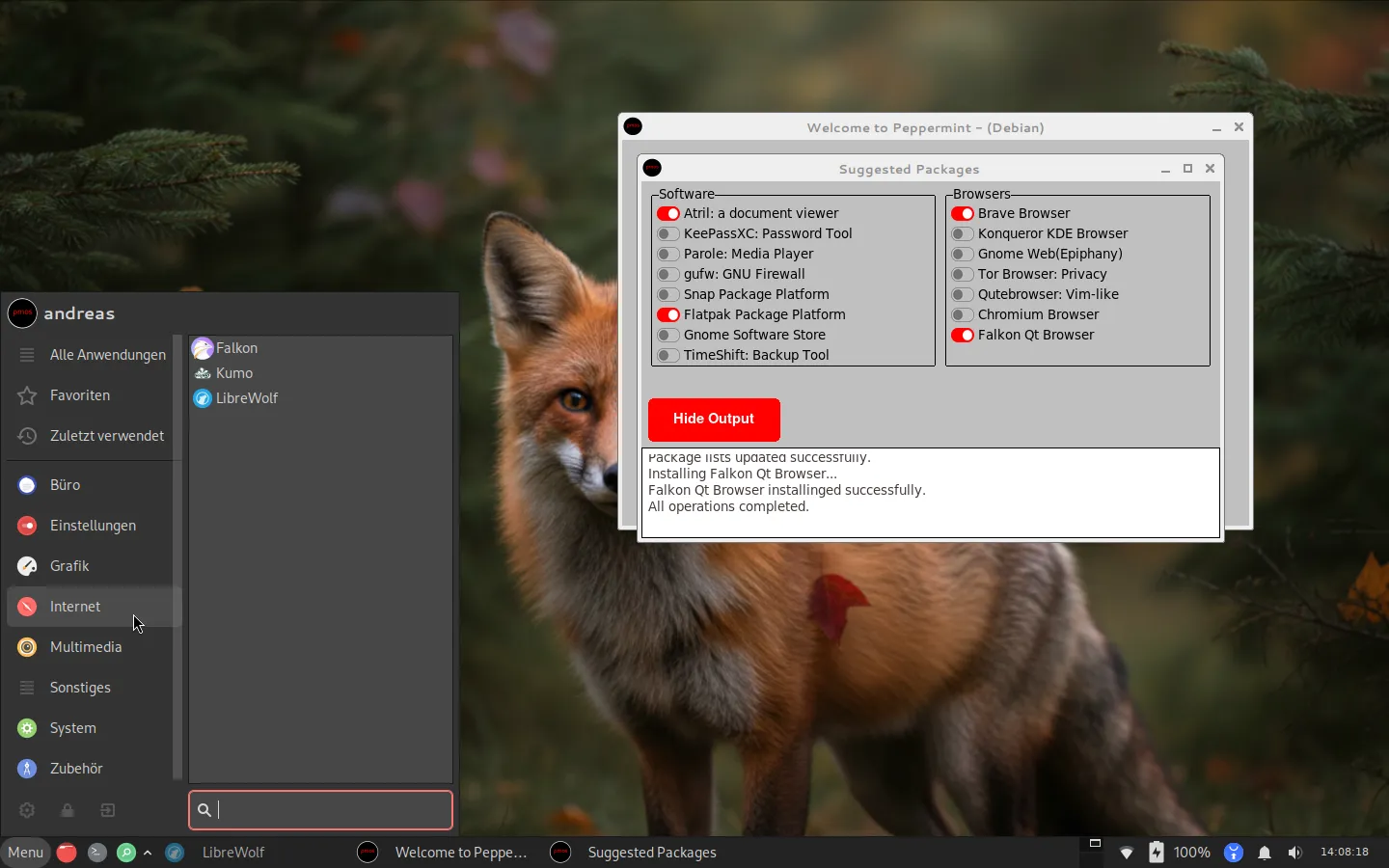The height and width of the screenshot is (868, 1389).
Task: Open the green application finder icon
Action: tap(125, 853)
